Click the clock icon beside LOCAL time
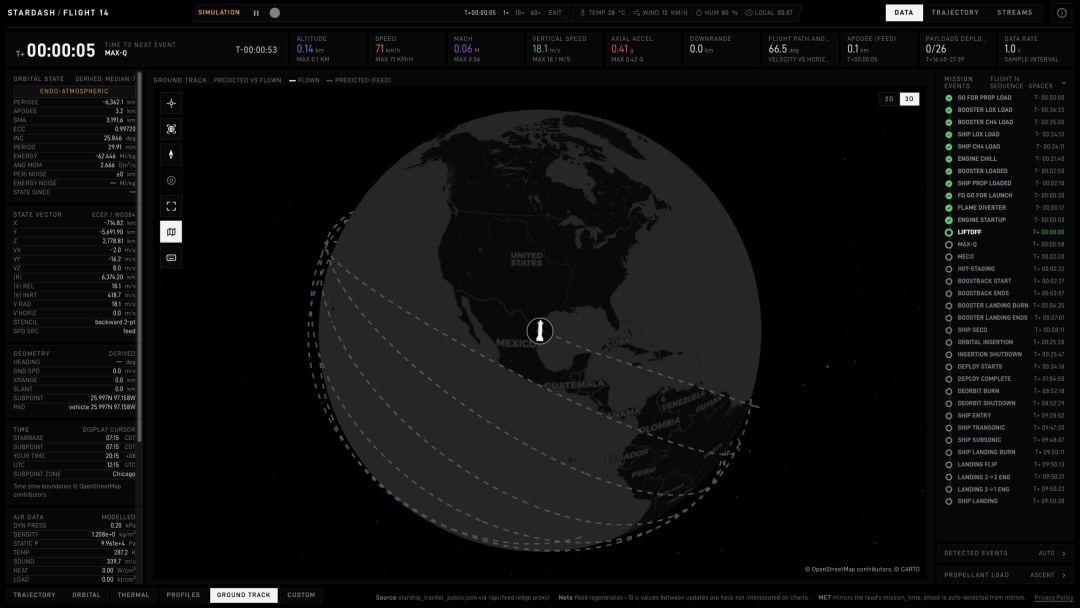1080x608 pixels. (749, 13)
